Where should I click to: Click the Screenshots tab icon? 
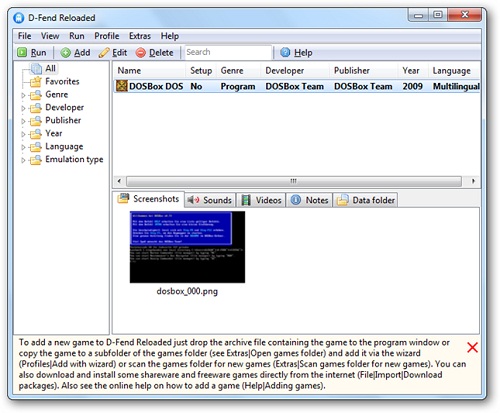[123, 199]
